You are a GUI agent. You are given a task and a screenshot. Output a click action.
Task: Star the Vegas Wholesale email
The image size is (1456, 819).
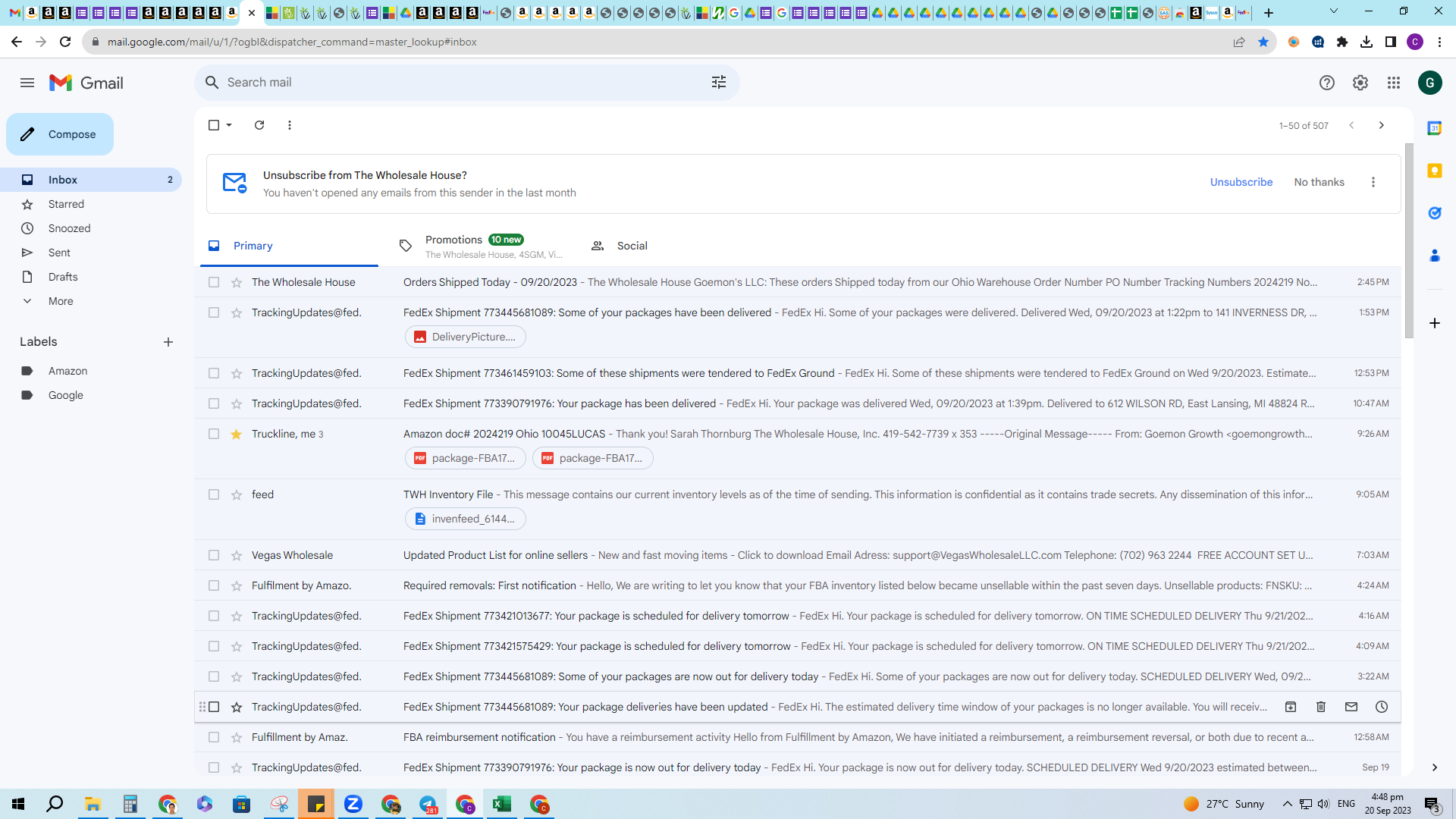237,555
